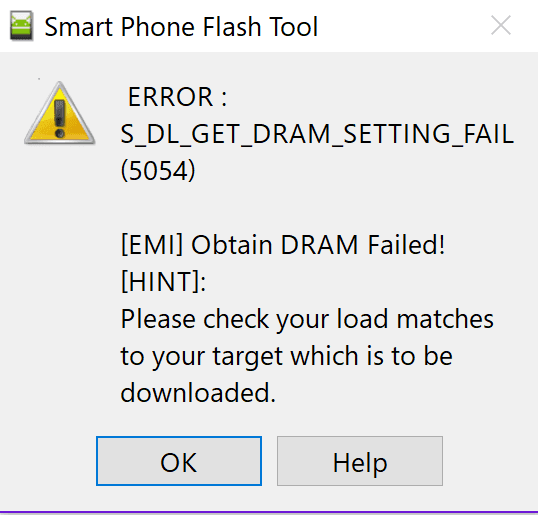This screenshot has width=538, height=515.
Task: Click the yellow warning triangle icon
Action: 59,113
